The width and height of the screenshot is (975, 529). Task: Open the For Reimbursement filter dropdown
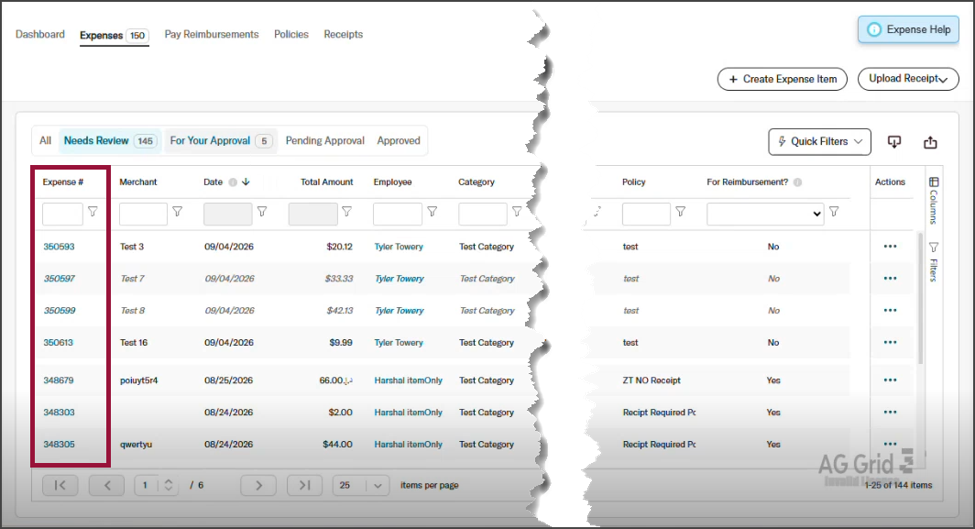pos(765,214)
